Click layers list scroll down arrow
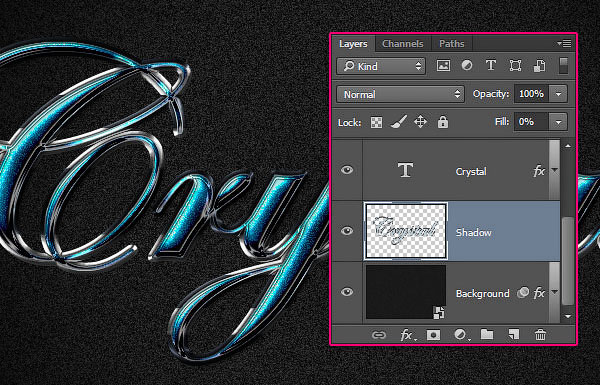This screenshot has height=385, width=600. (568, 316)
